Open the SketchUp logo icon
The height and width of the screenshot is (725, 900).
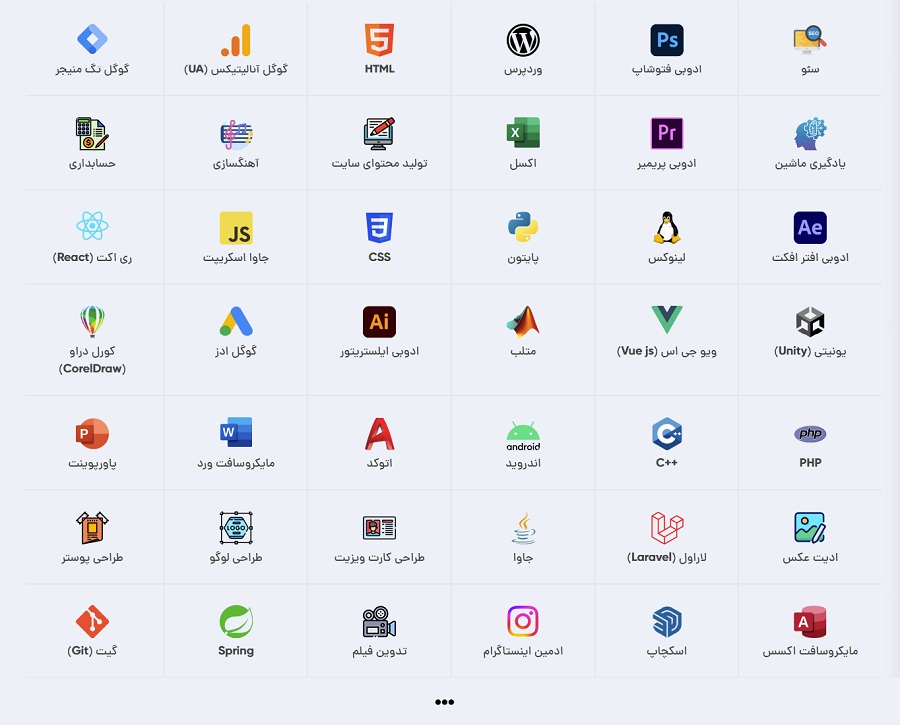coord(666,622)
